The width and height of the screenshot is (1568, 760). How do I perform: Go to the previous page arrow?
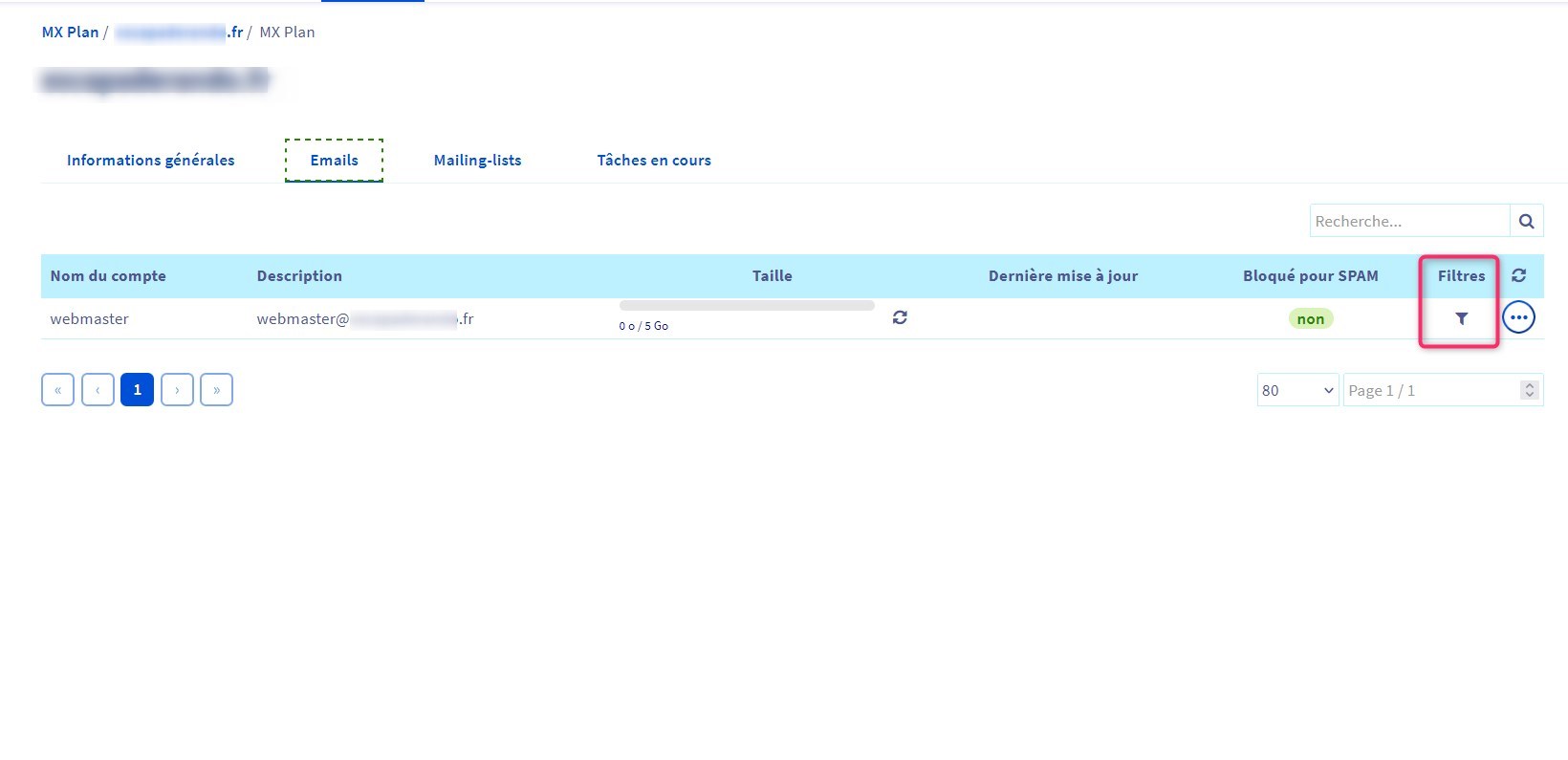tap(98, 390)
